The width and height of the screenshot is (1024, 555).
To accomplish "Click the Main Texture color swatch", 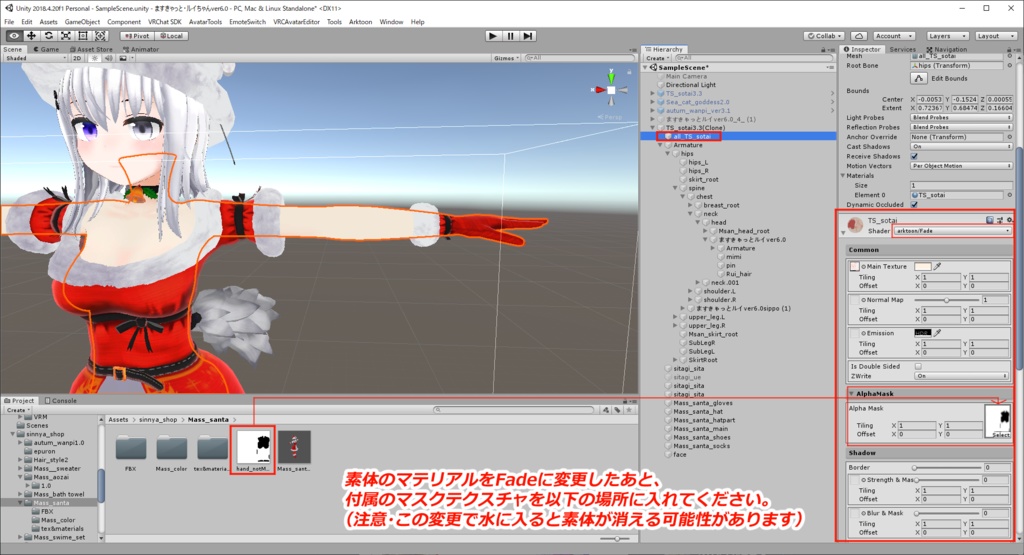I will 922,266.
